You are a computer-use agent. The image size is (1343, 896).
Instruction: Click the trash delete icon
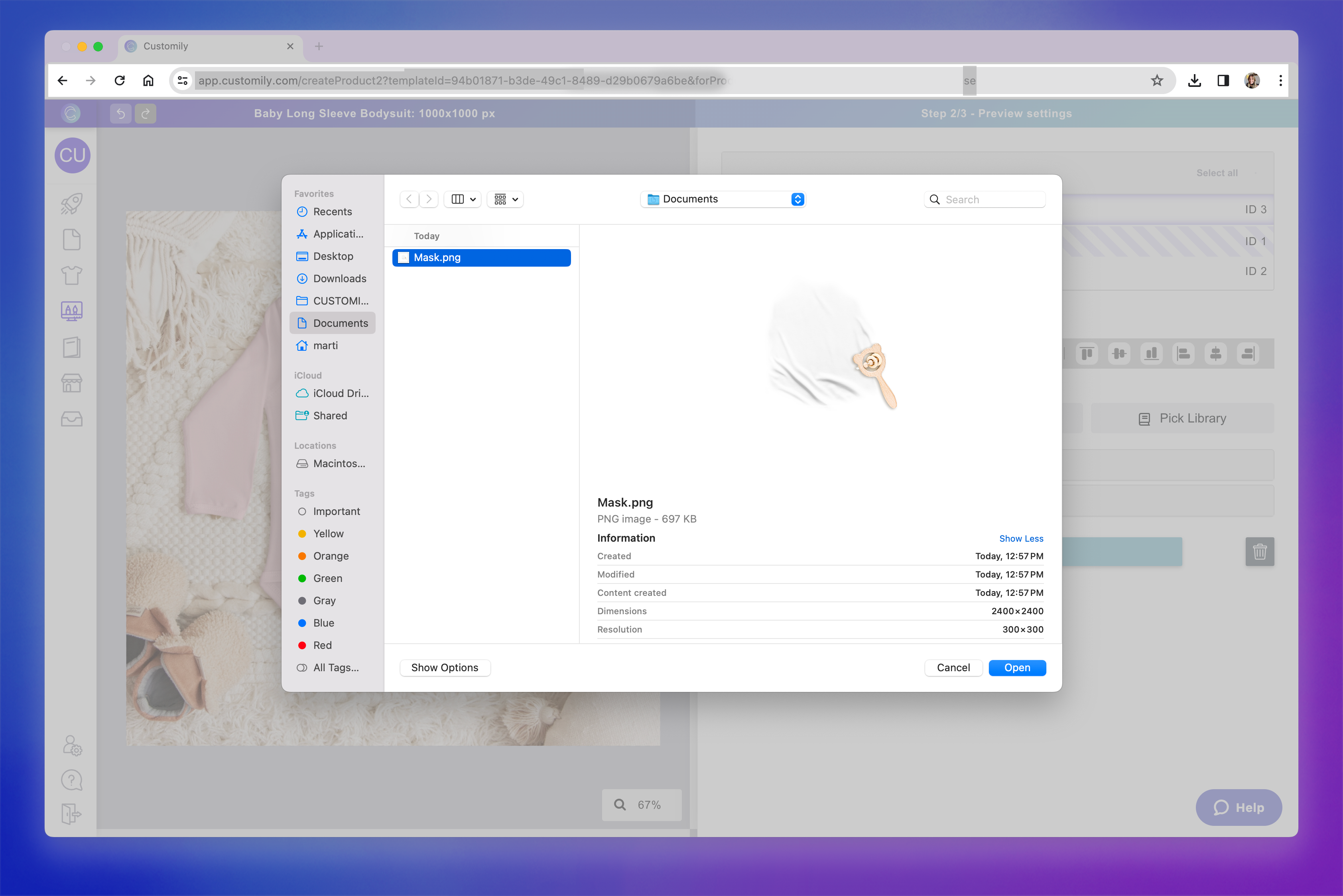point(1260,551)
